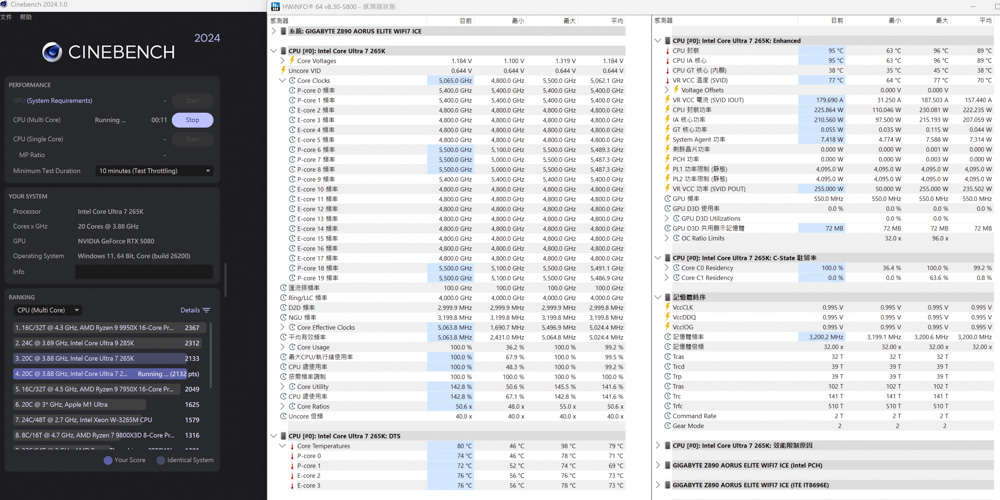This screenshot has width=1000, height=500.
Task: Click the HWiNFO64 title bar icon
Action: coord(276,6)
